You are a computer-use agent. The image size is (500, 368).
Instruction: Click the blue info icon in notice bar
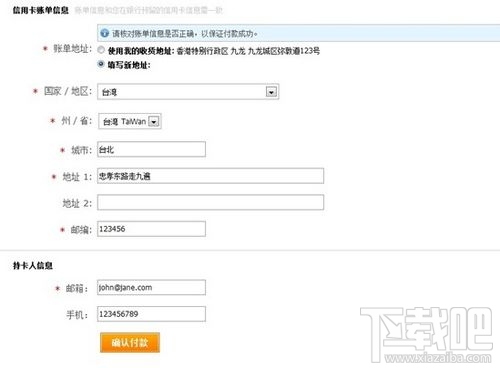coord(105,33)
